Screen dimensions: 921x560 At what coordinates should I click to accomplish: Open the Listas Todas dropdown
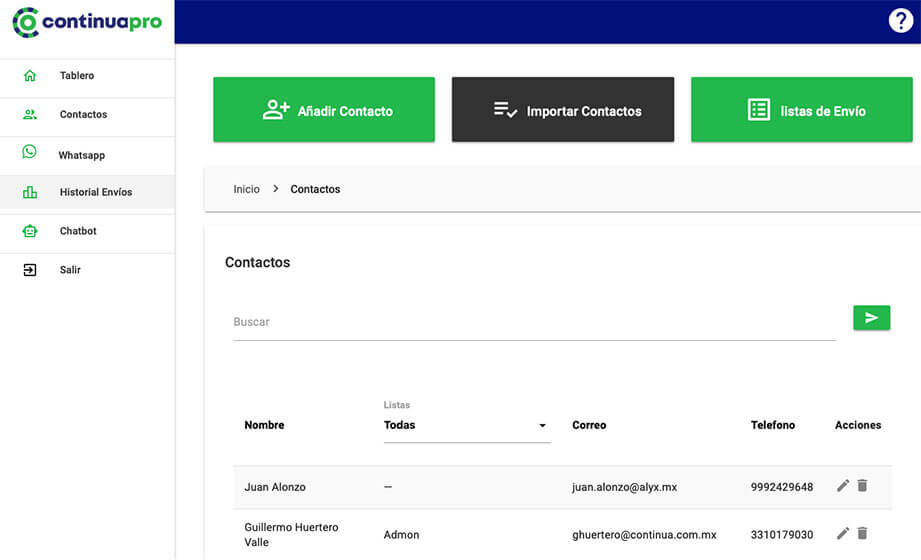tap(467, 425)
